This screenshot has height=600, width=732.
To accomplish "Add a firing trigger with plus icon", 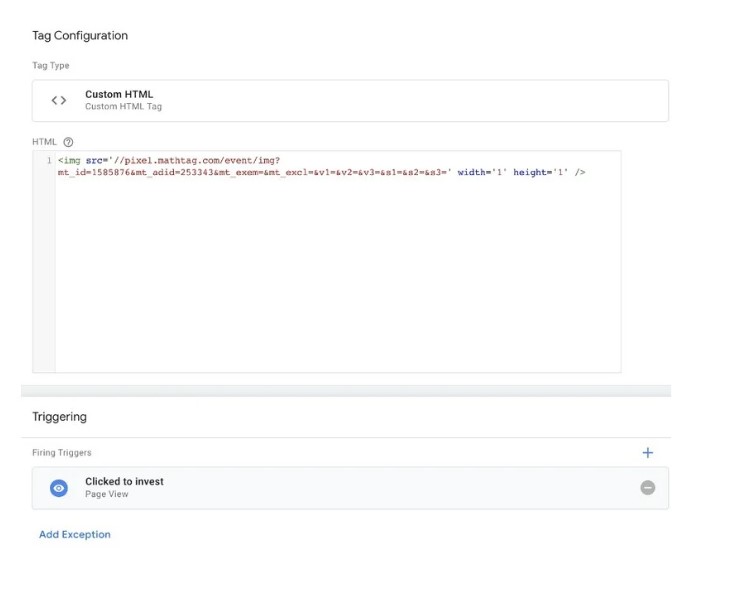I will point(648,452).
